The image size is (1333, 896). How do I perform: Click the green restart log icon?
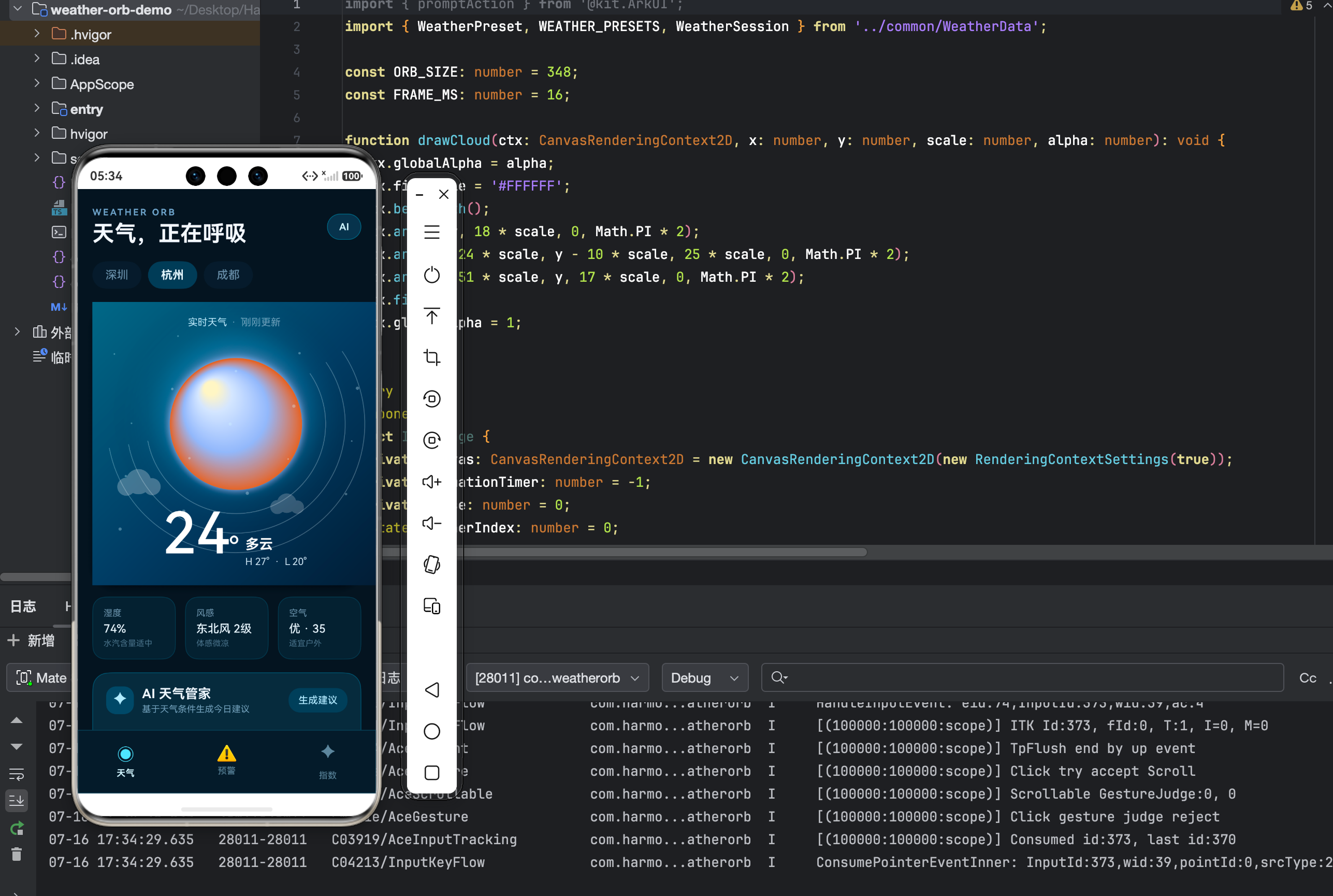[17, 828]
